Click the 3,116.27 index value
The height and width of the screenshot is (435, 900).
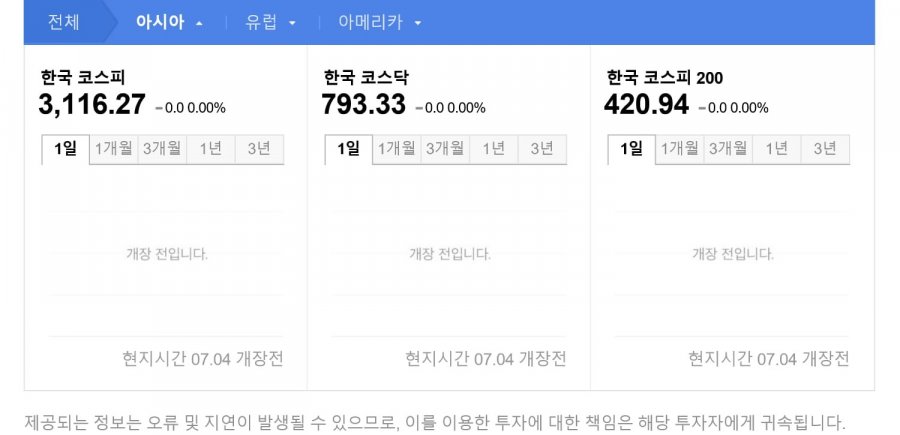point(92,105)
